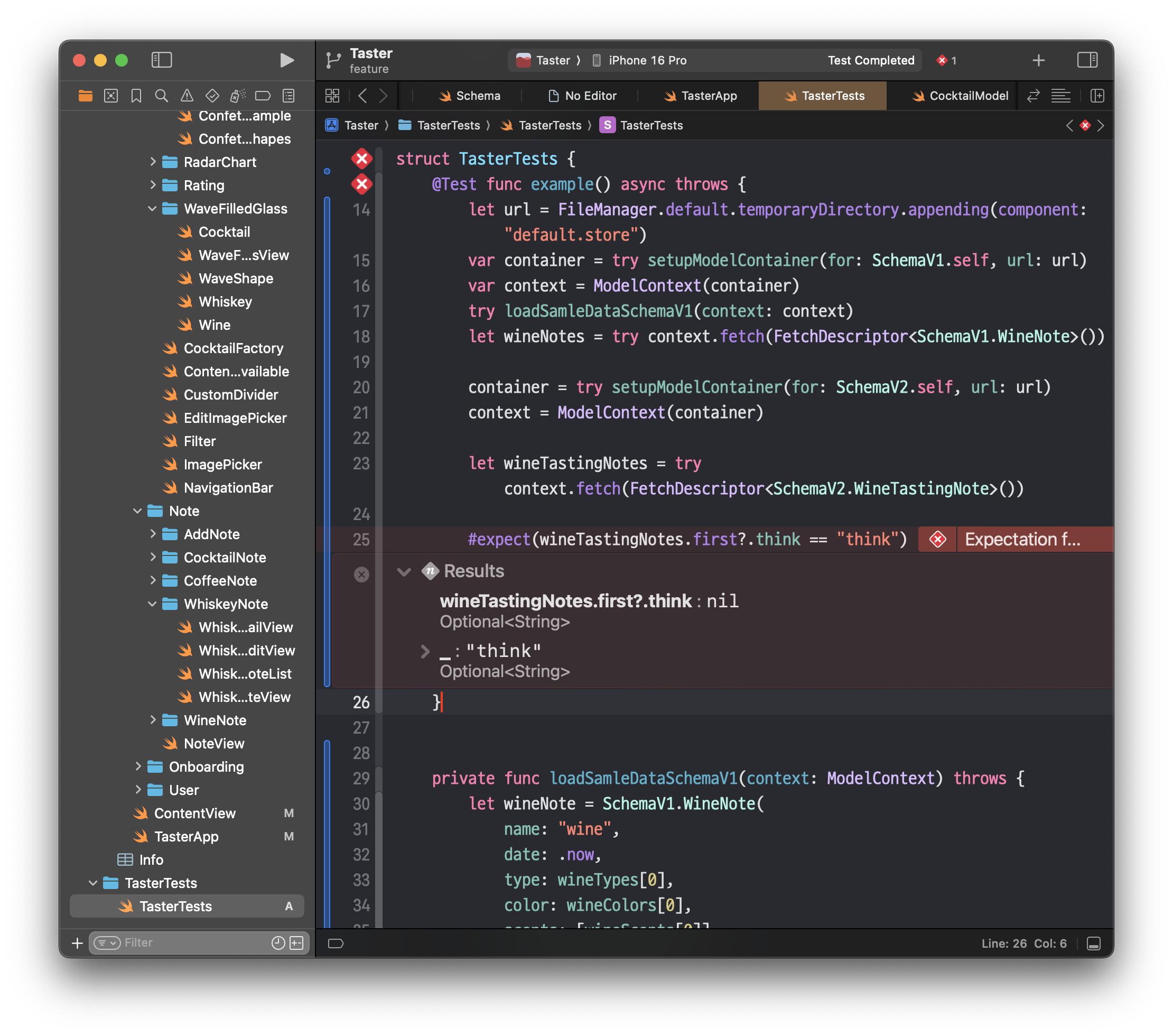The height and width of the screenshot is (1036, 1173).
Task: Open the Find navigator magnifier icon
Action: 161,96
